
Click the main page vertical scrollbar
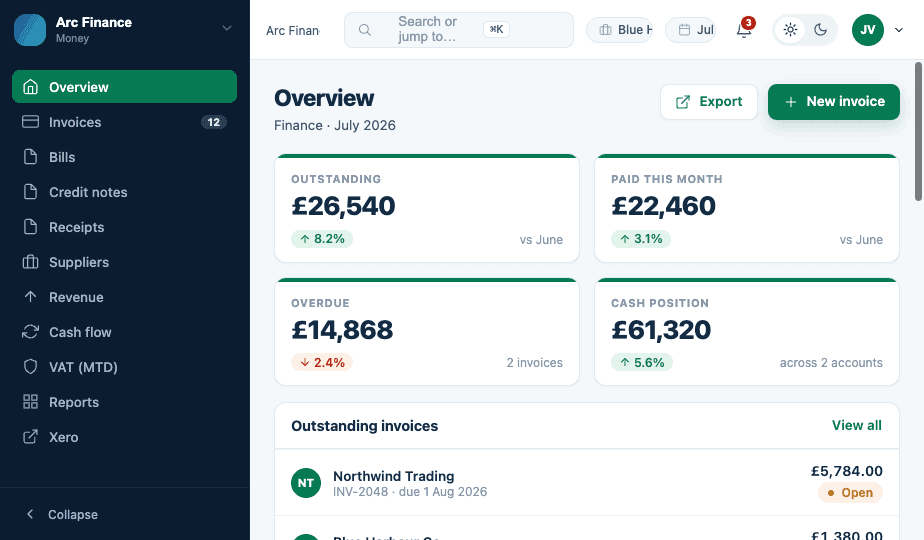click(918, 131)
